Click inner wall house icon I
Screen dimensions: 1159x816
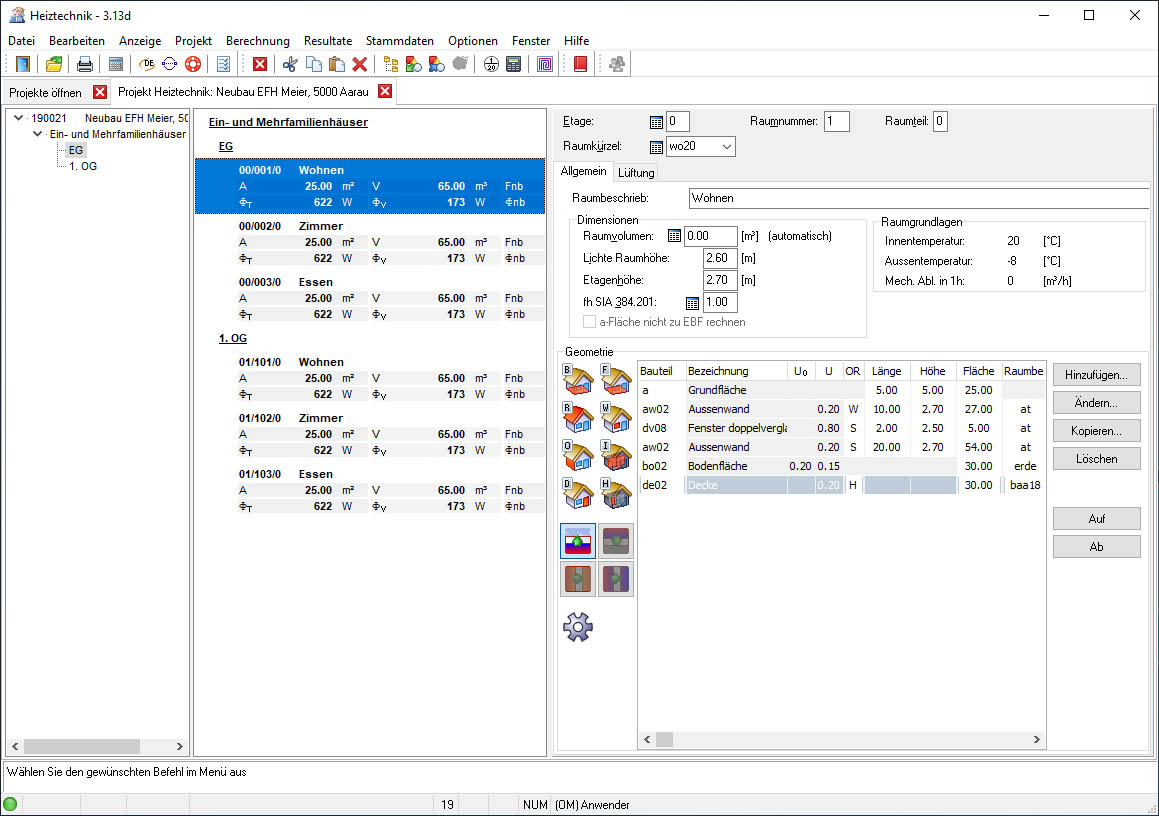point(616,455)
